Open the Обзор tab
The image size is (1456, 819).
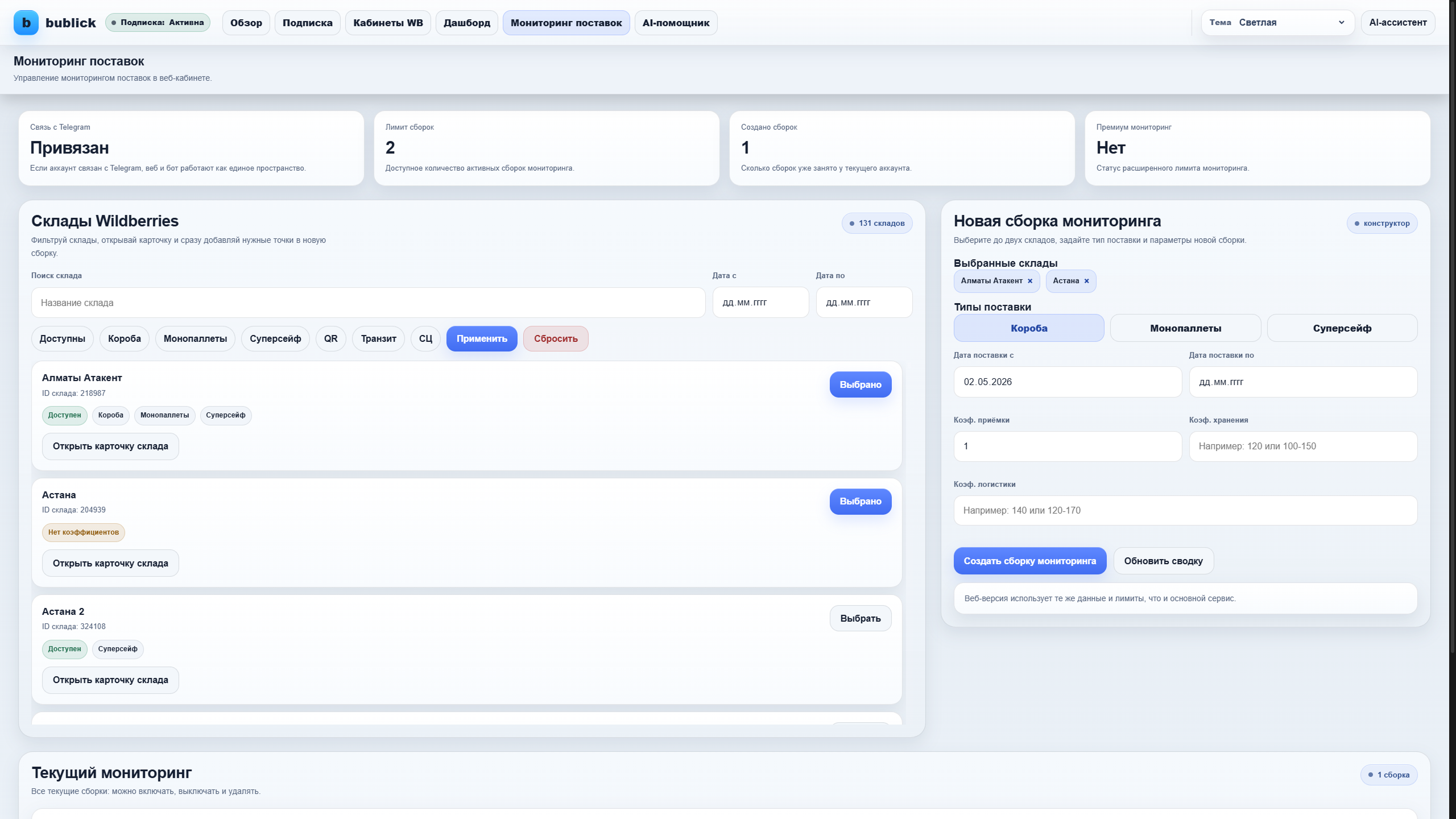click(246, 23)
